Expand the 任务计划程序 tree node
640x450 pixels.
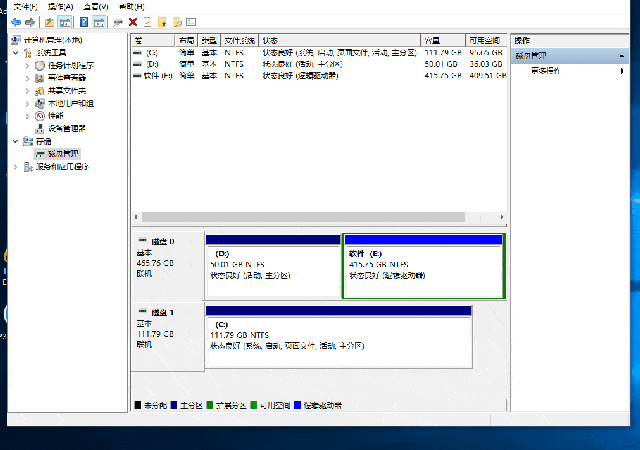tap(27, 65)
